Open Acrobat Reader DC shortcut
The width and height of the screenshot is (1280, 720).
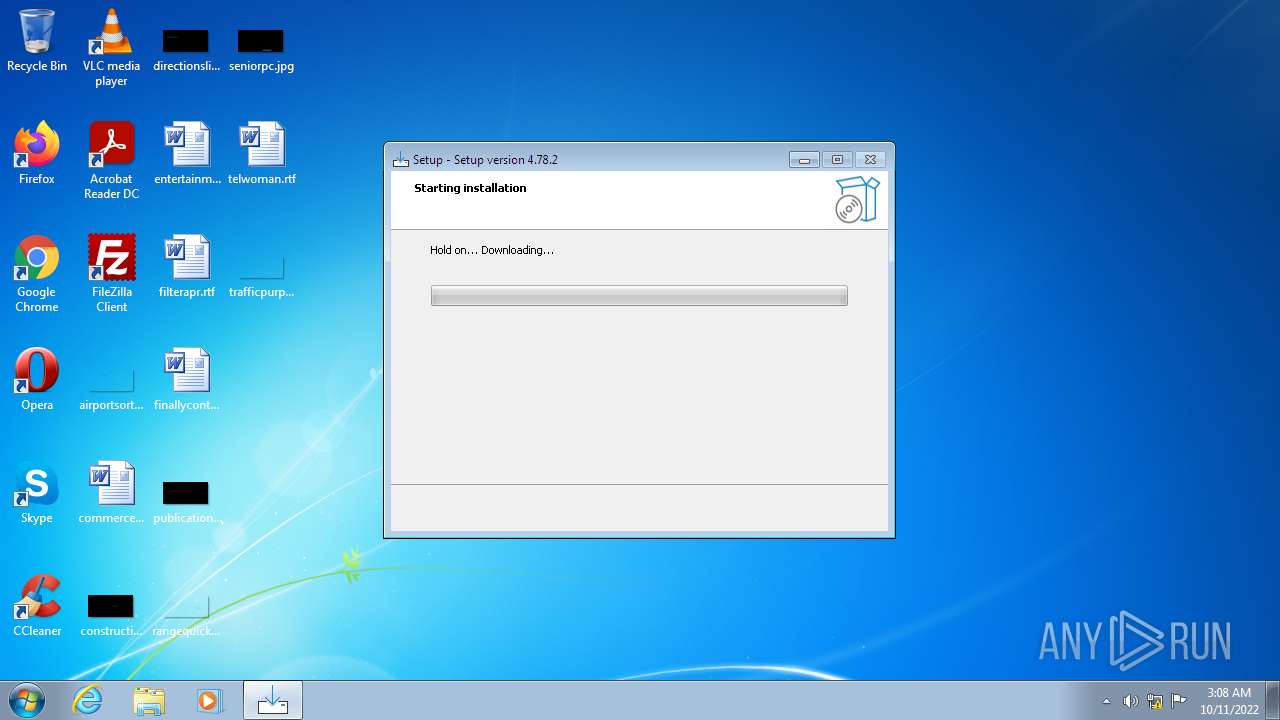111,160
